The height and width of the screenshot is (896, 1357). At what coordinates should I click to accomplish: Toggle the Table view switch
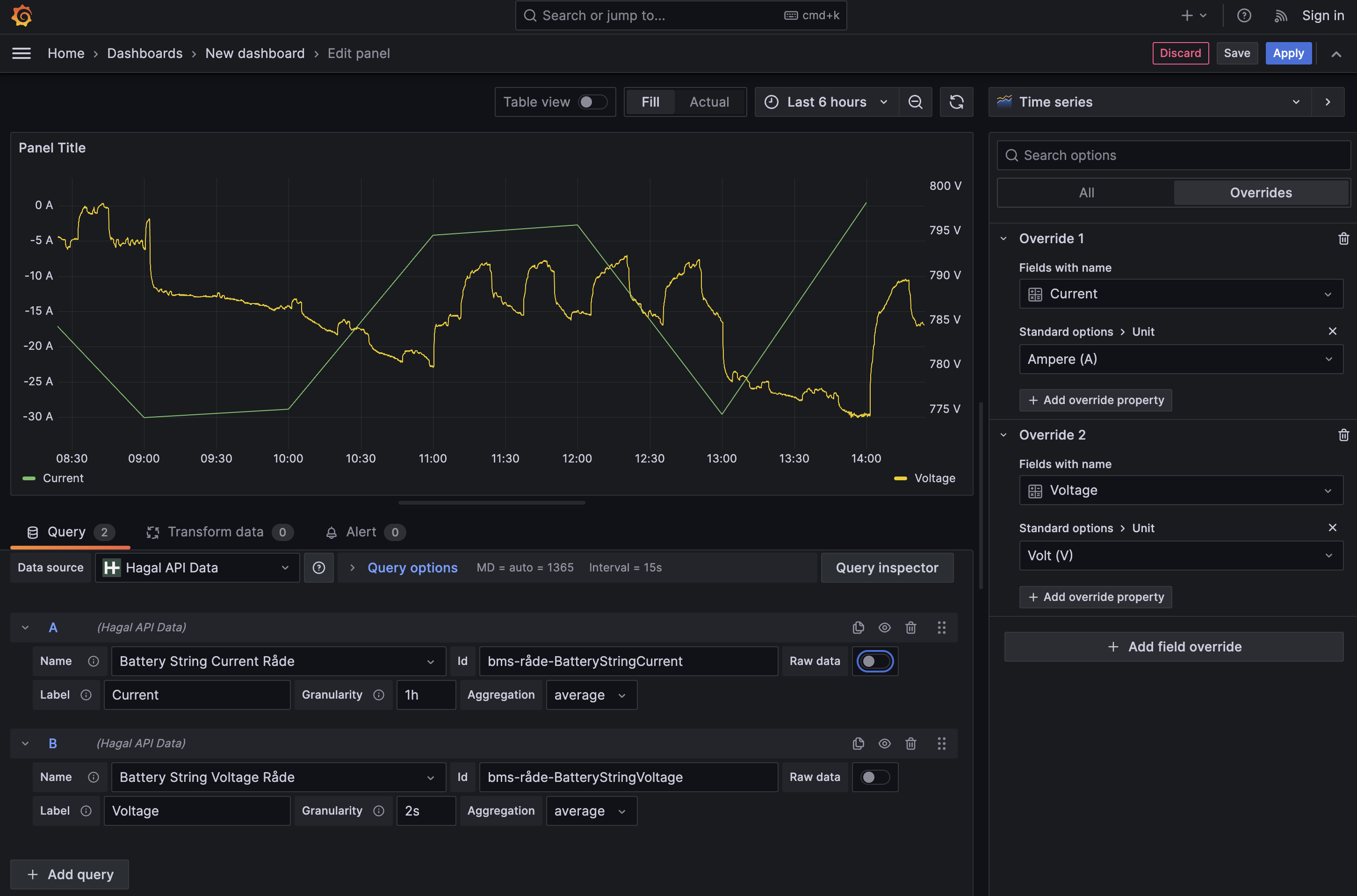tap(592, 102)
